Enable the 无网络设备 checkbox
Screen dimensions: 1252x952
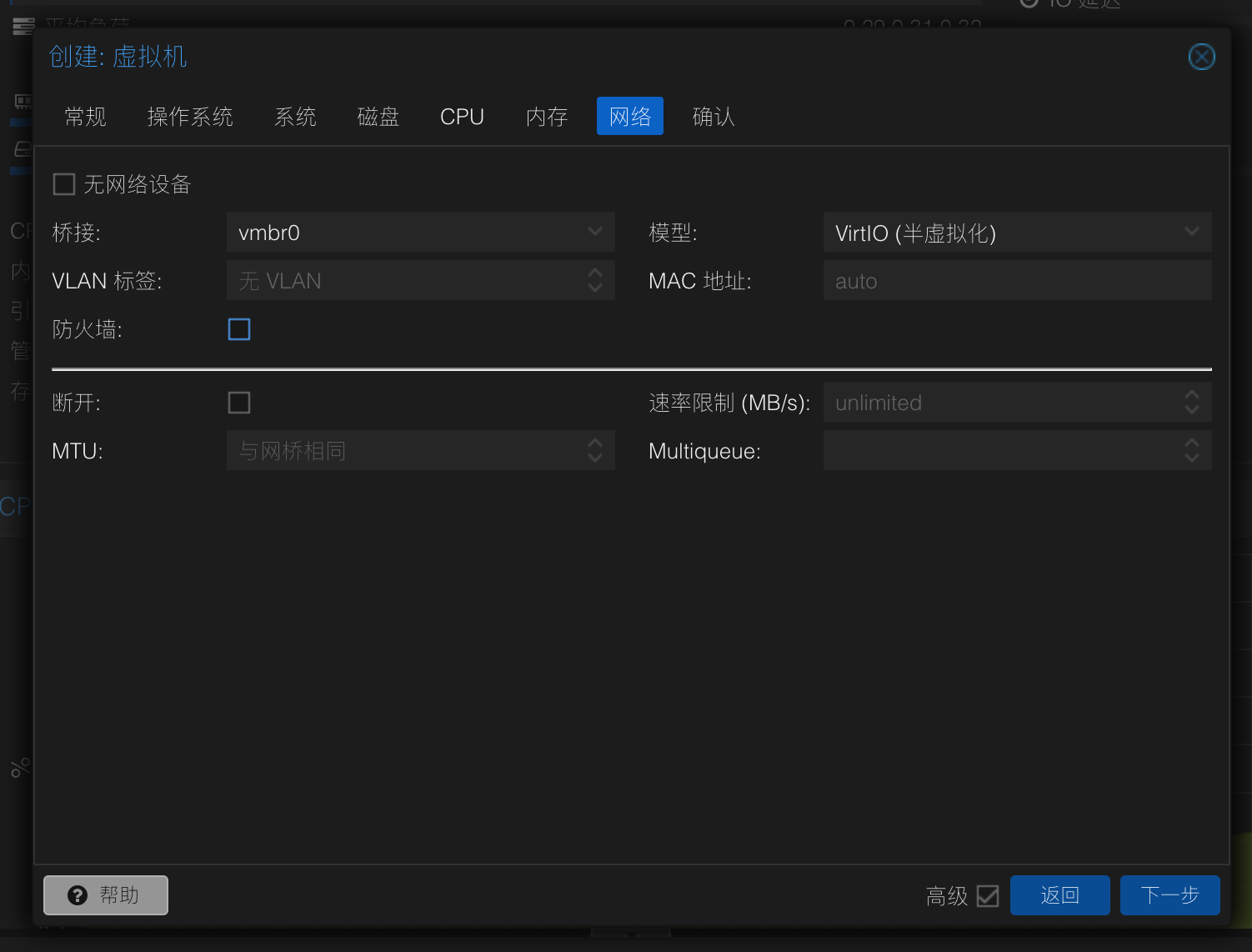pyautogui.click(x=64, y=184)
